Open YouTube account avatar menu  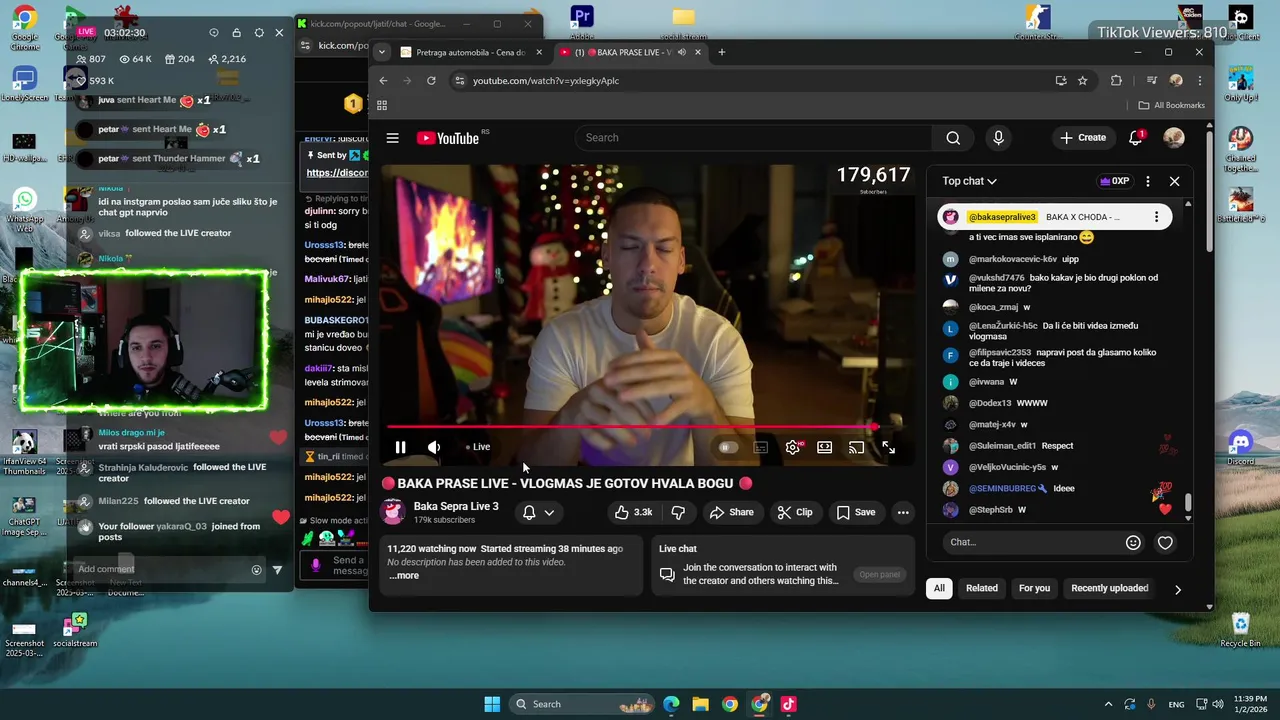click(1174, 138)
